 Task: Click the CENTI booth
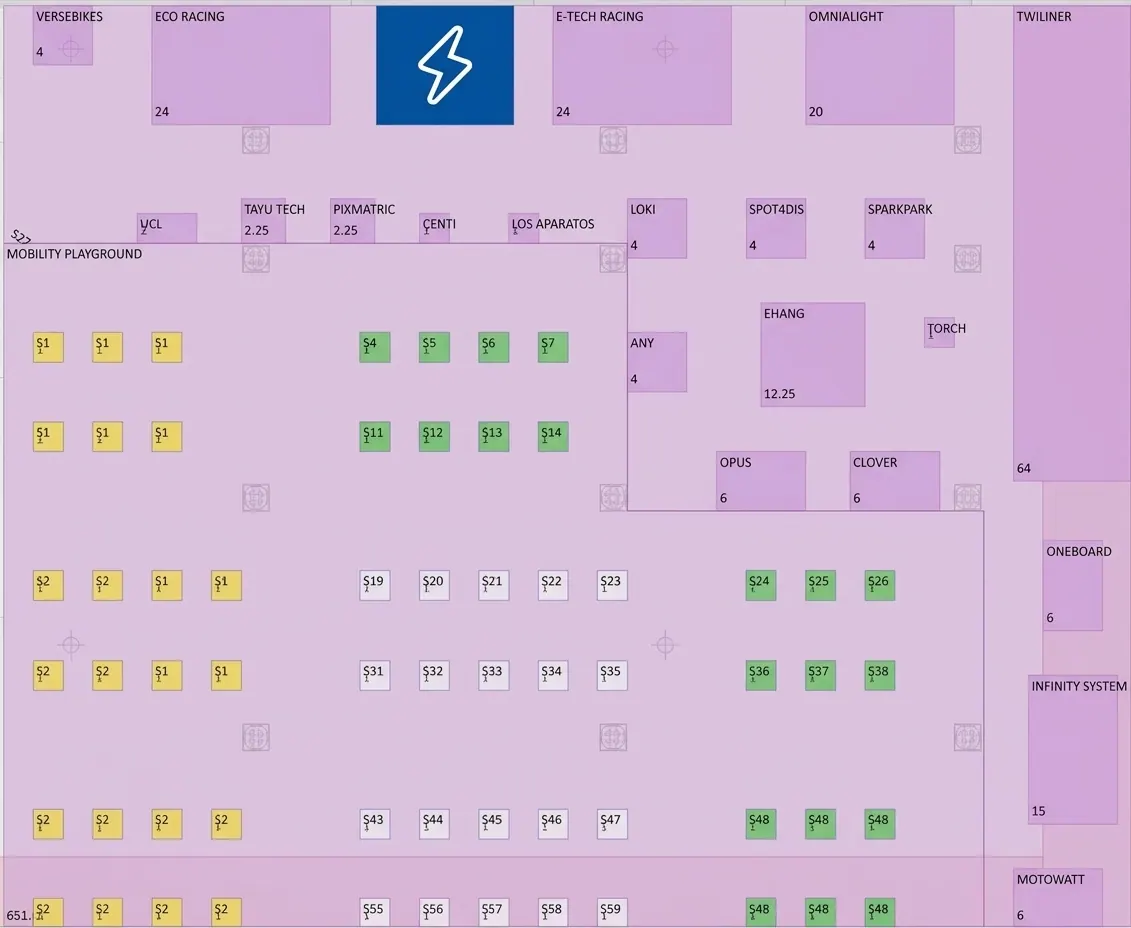[434, 228]
